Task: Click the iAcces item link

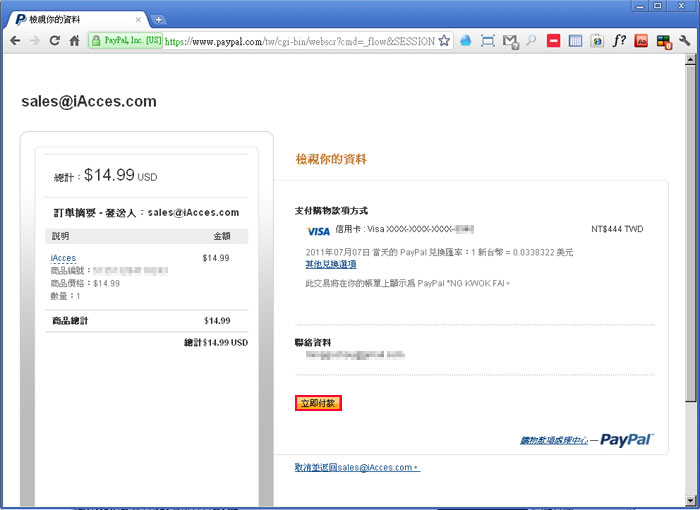Action: click(63, 258)
